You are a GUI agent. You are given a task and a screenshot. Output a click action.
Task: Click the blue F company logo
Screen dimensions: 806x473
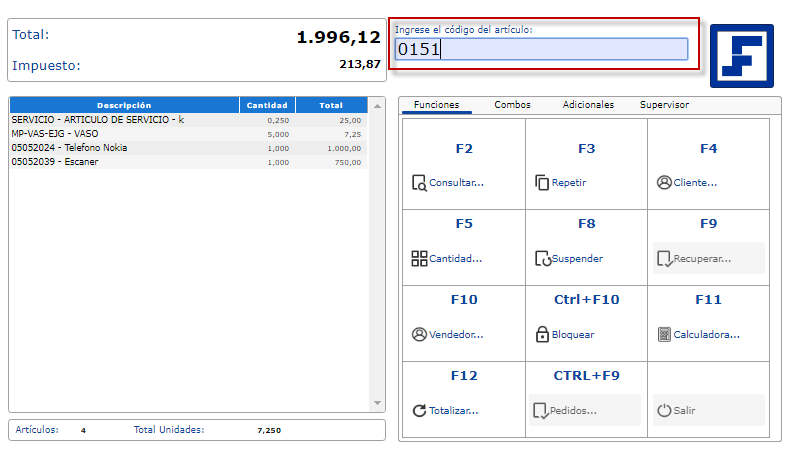[x=742, y=56]
